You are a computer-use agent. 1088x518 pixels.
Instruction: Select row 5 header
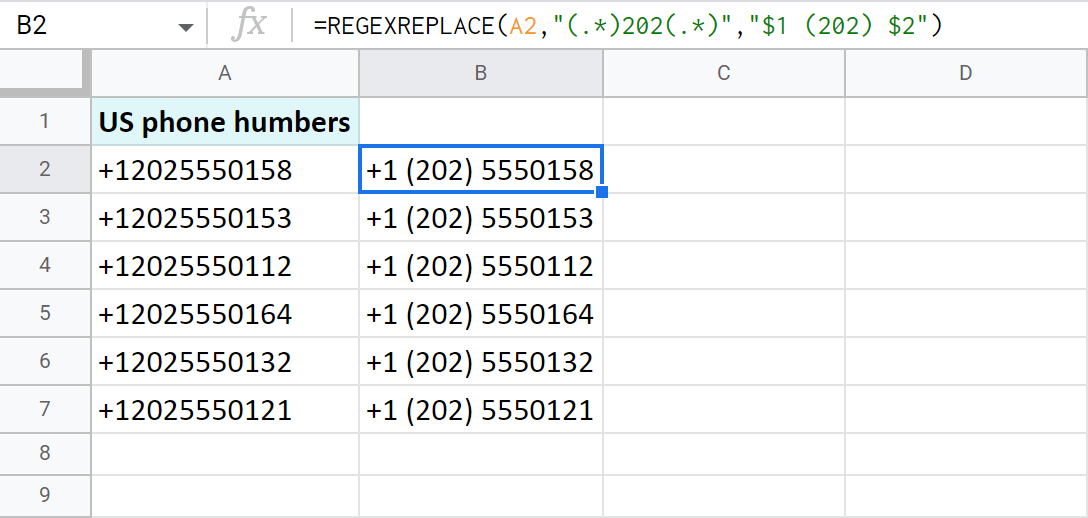coord(45,313)
